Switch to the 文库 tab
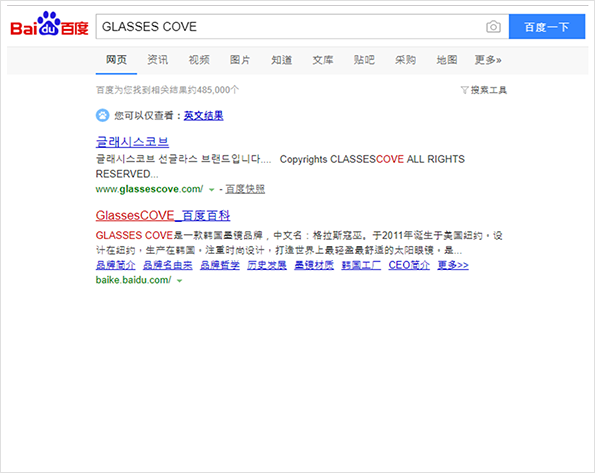This screenshot has width=595, height=473. pyautogui.click(x=323, y=60)
